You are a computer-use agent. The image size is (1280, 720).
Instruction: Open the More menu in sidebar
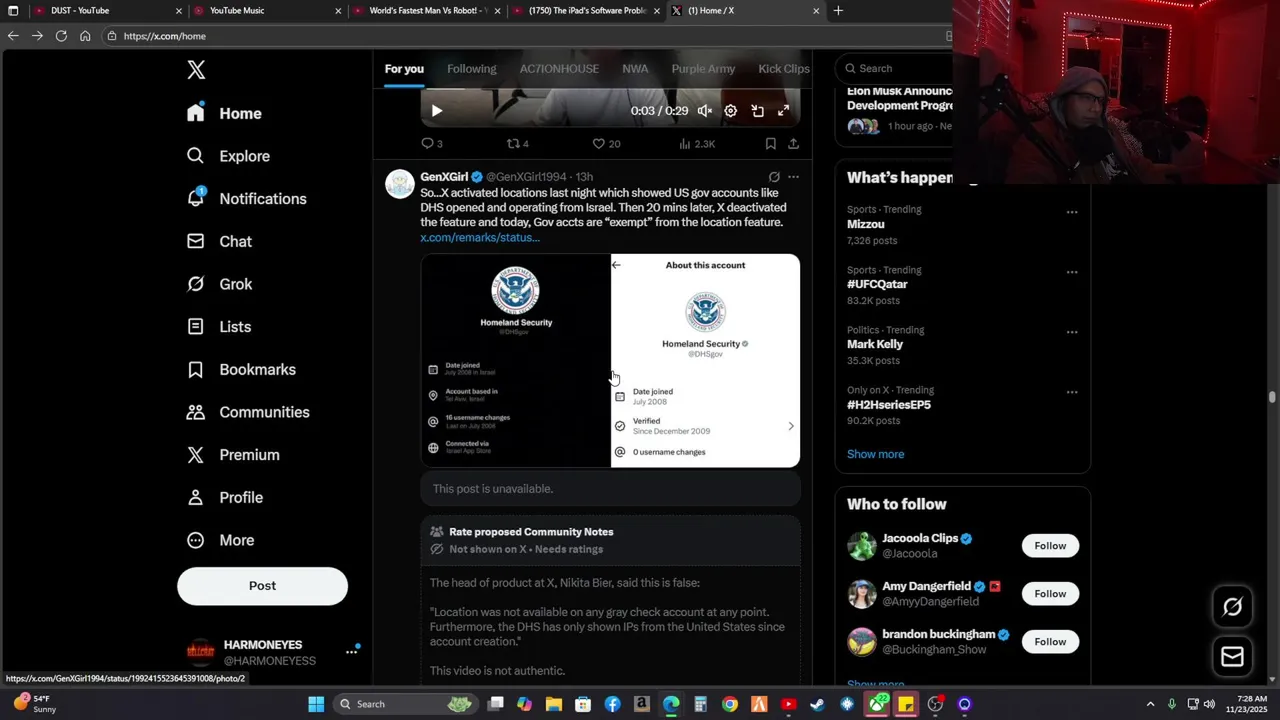[x=222, y=540]
